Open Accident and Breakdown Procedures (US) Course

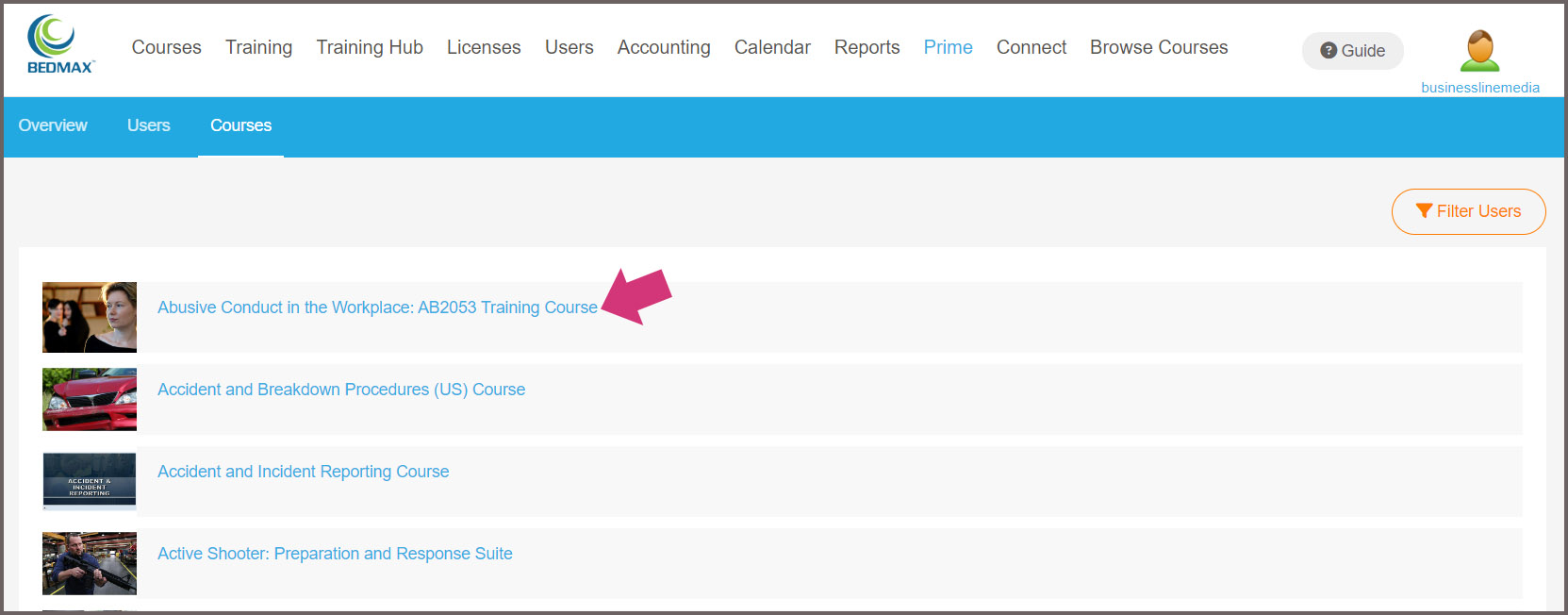(341, 390)
